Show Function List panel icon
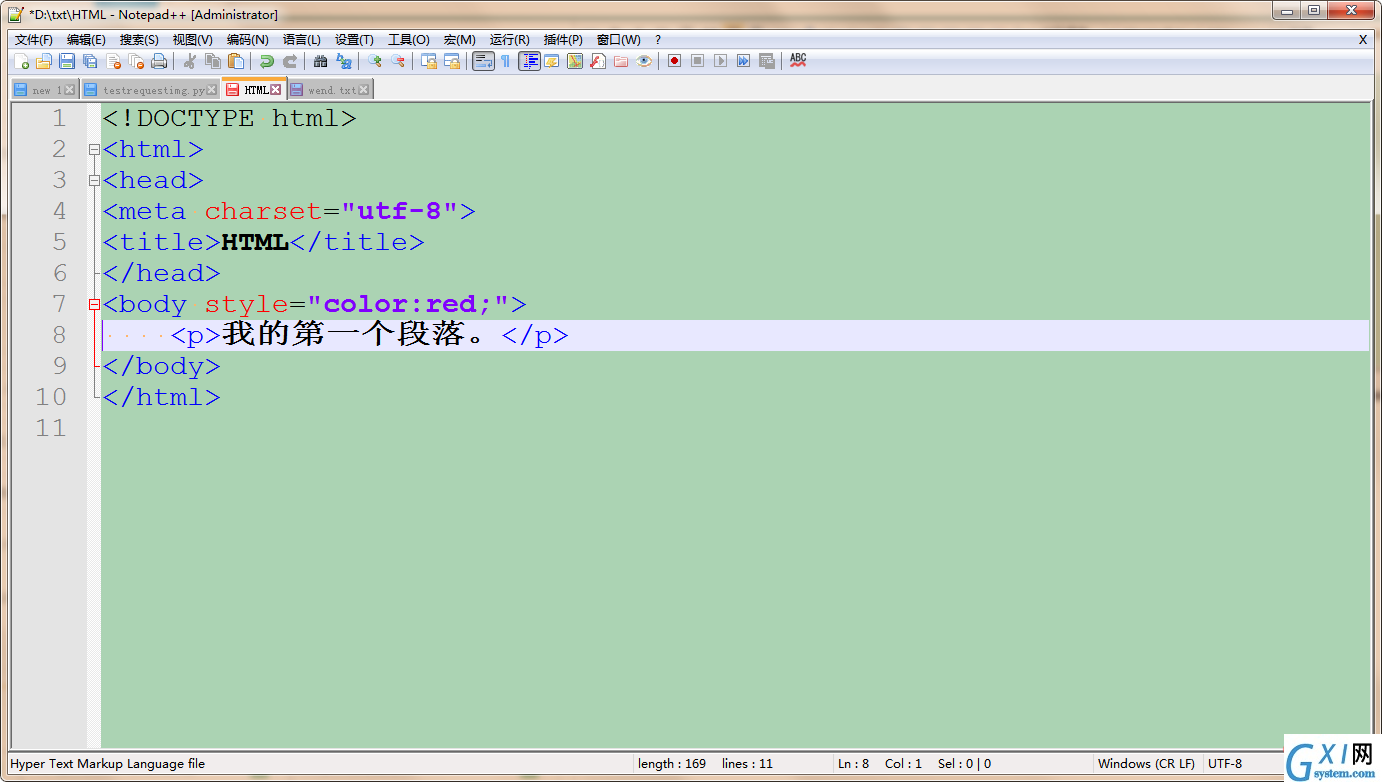The height and width of the screenshot is (782, 1382). 598,61
